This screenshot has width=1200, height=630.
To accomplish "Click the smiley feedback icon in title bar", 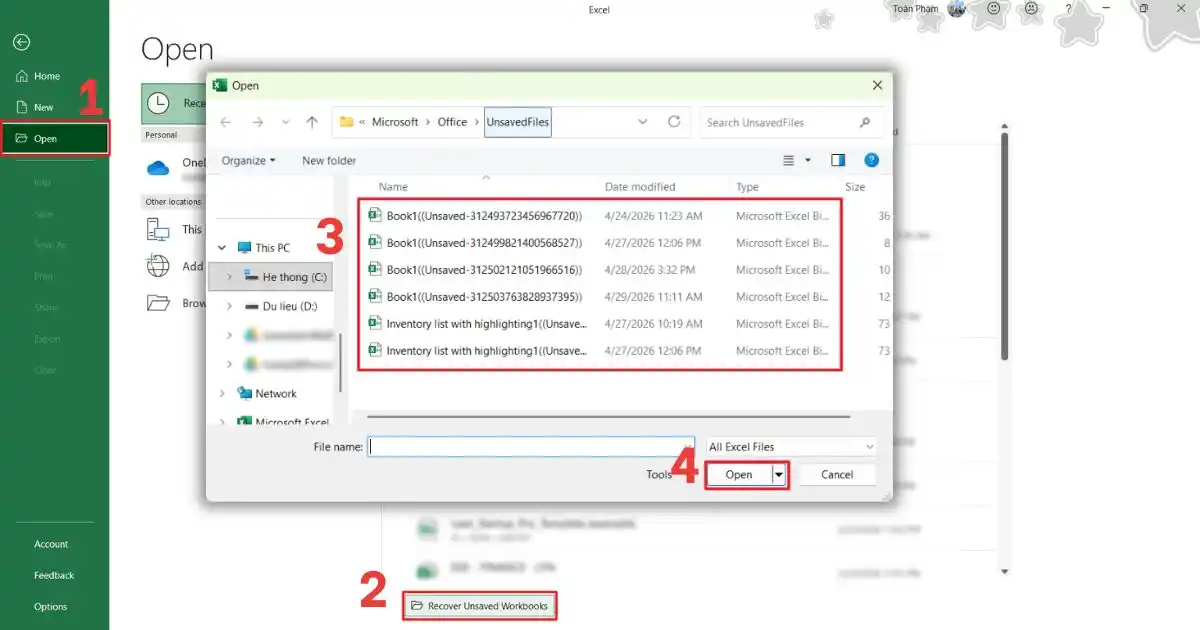I will (x=994, y=9).
